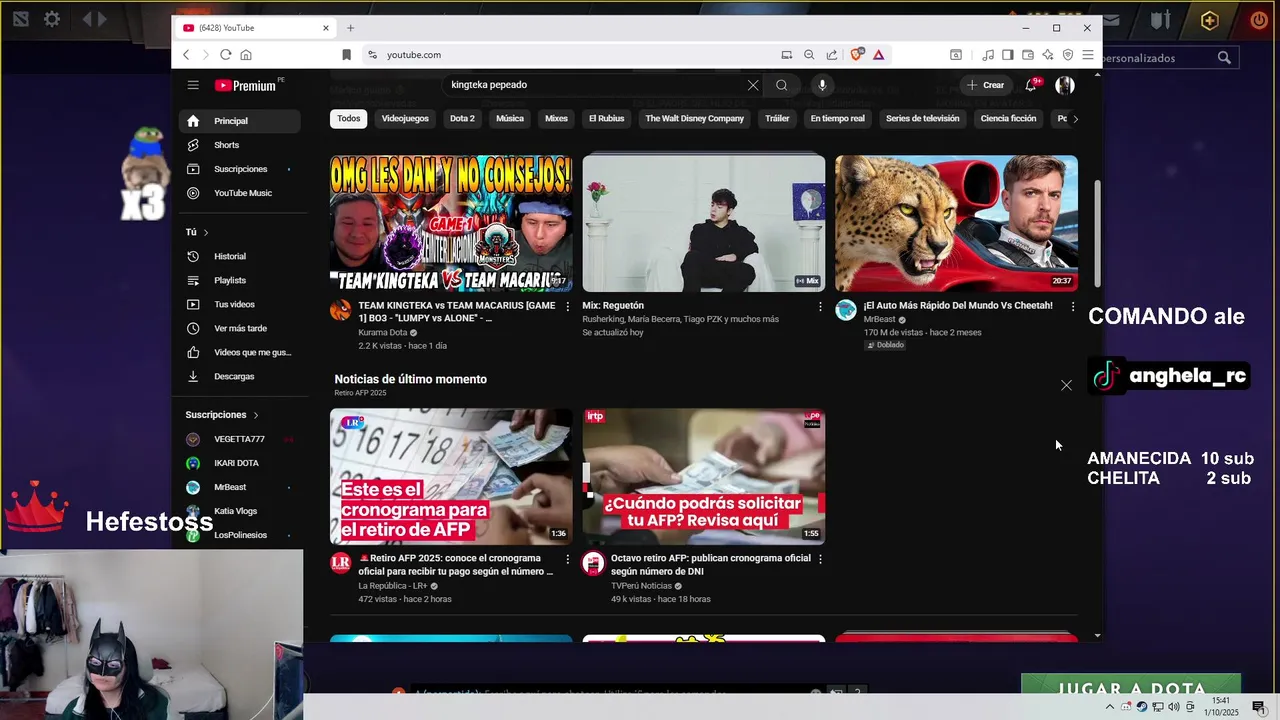Open YouTube Music in the sidebar
Viewport: 1280px width, 720px height.
239,193
